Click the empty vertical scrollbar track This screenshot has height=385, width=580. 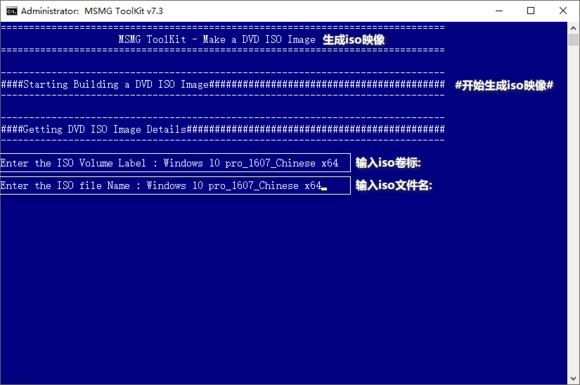[x=573, y=207]
